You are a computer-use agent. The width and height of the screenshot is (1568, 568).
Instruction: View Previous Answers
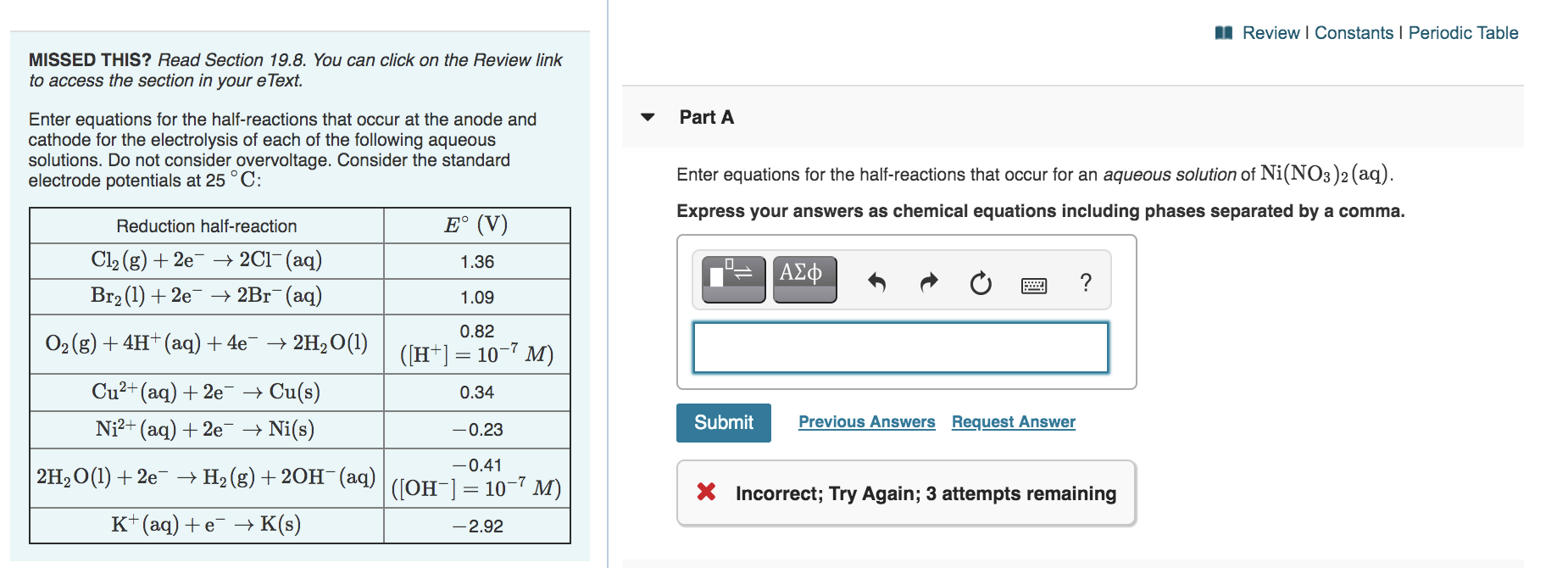[x=866, y=421]
